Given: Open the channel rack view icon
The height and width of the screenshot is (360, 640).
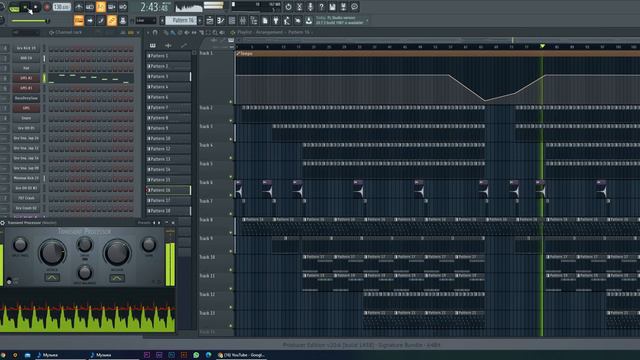Looking at the screenshot, I should 232,20.
